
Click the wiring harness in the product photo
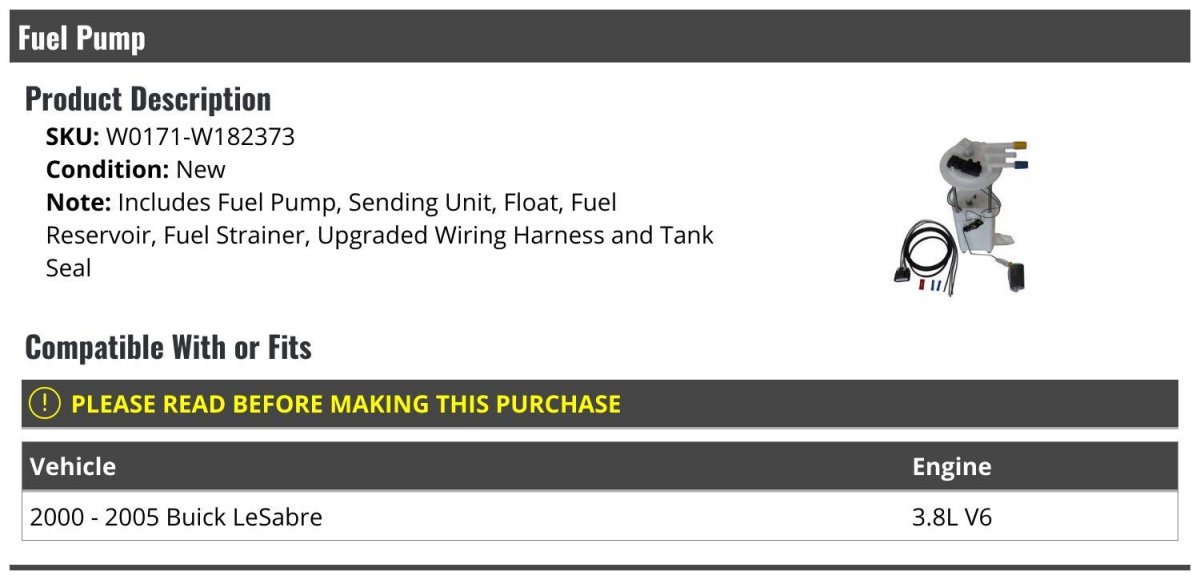922,252
